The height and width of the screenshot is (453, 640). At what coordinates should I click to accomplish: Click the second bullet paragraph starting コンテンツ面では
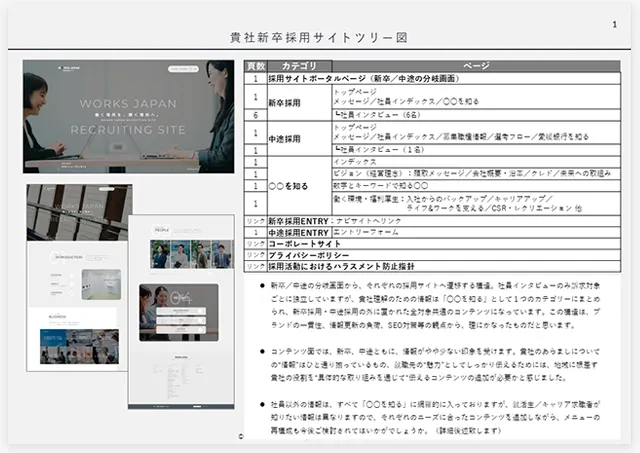point(435,364)
